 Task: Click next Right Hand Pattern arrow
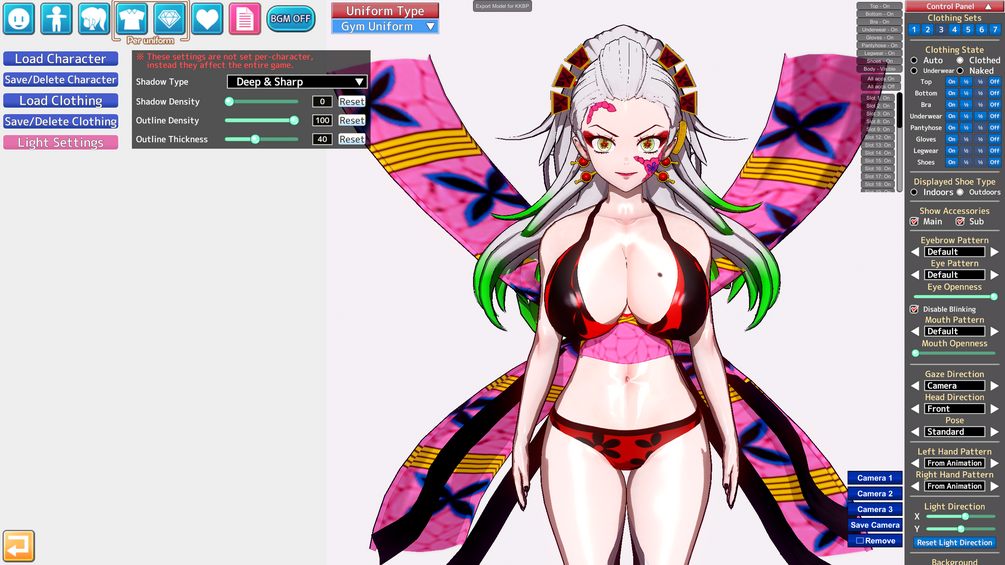pos(994,486)
